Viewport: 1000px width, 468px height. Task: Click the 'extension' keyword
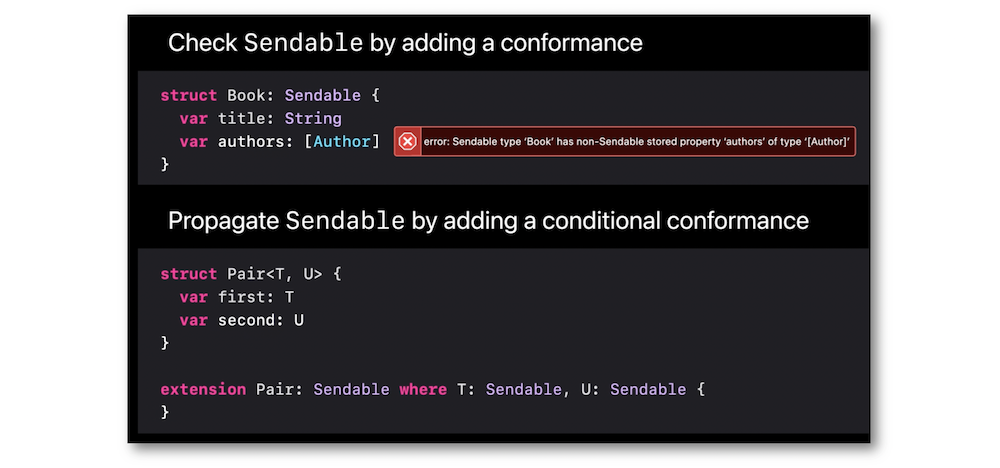coord(203,389)
